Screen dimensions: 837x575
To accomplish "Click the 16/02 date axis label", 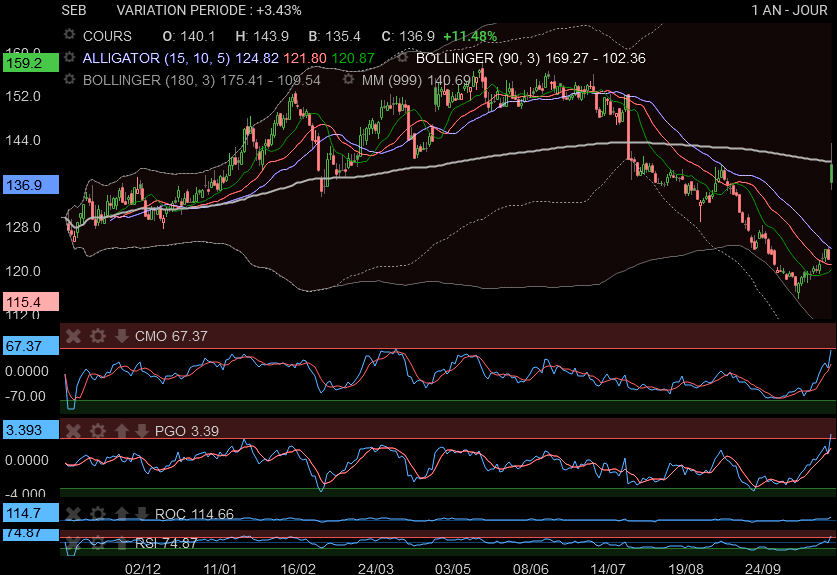I will pos(298,568).
